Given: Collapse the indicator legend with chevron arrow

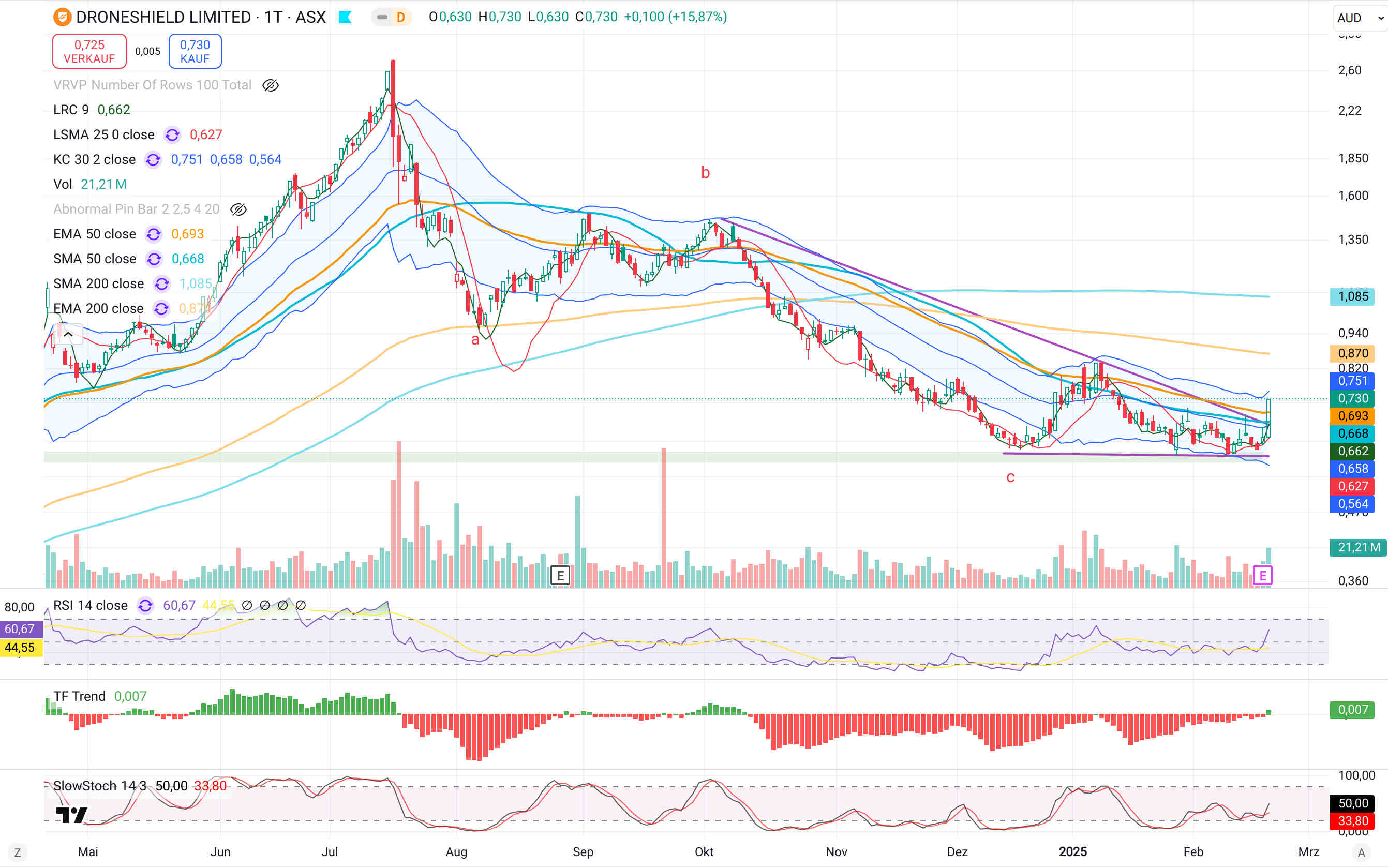Looking at the screenshot, I should tap(68, 334).
